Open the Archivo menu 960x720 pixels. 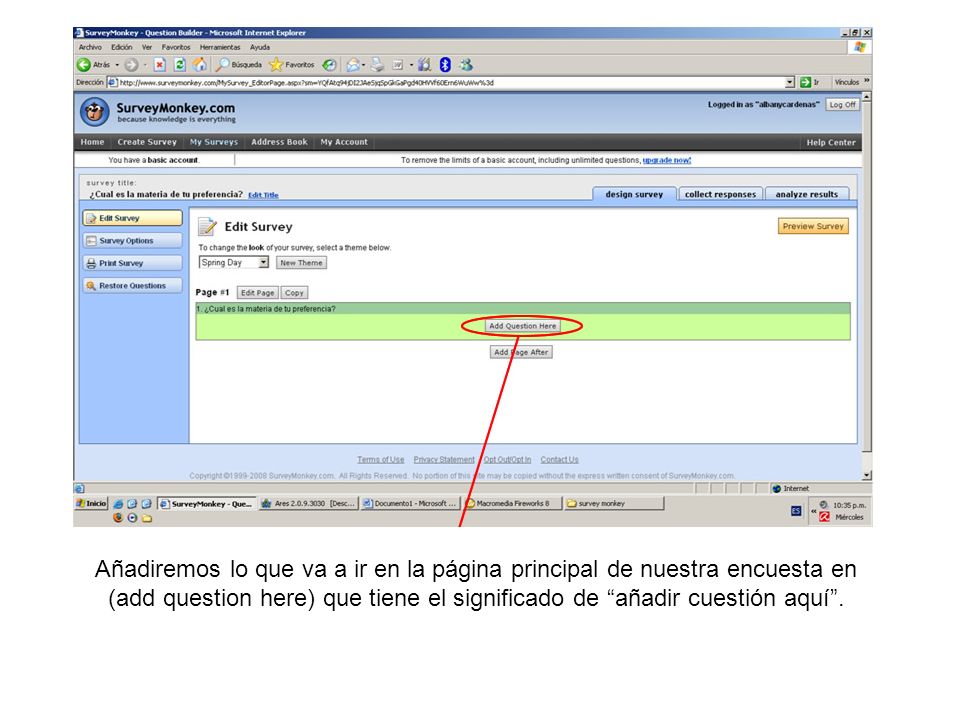[x=90, y=47]
